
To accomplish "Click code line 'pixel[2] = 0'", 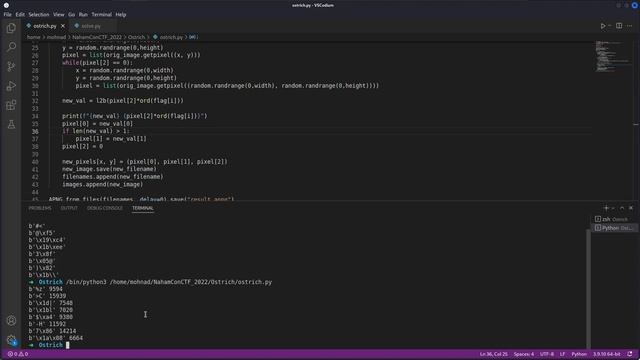I will (x=82, y=147).
